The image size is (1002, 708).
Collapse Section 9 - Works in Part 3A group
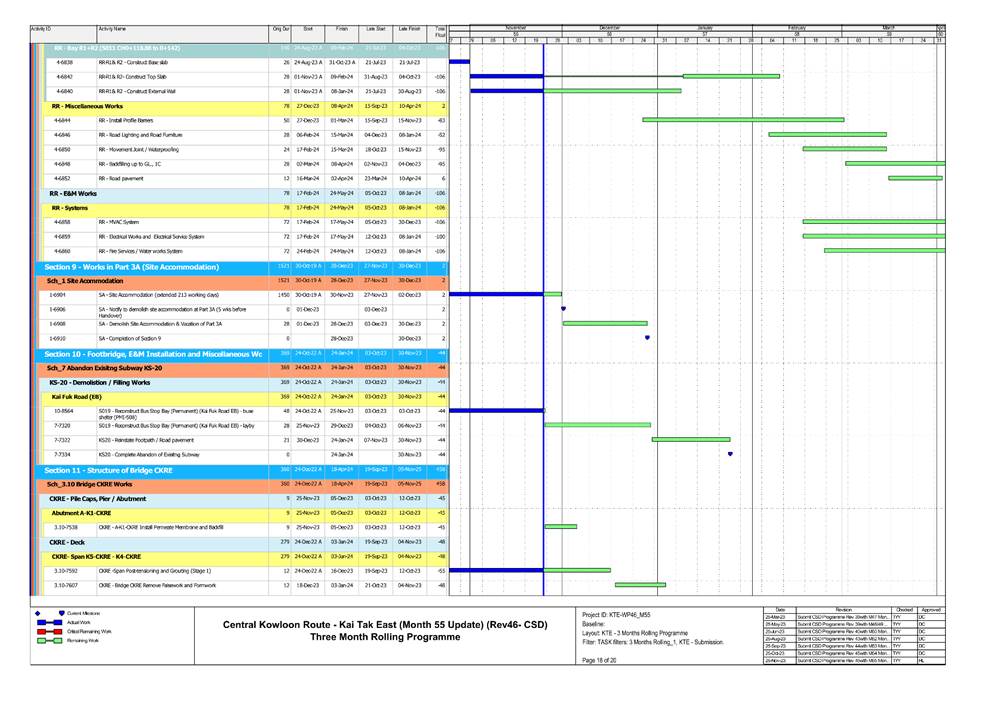coord(130,267)
